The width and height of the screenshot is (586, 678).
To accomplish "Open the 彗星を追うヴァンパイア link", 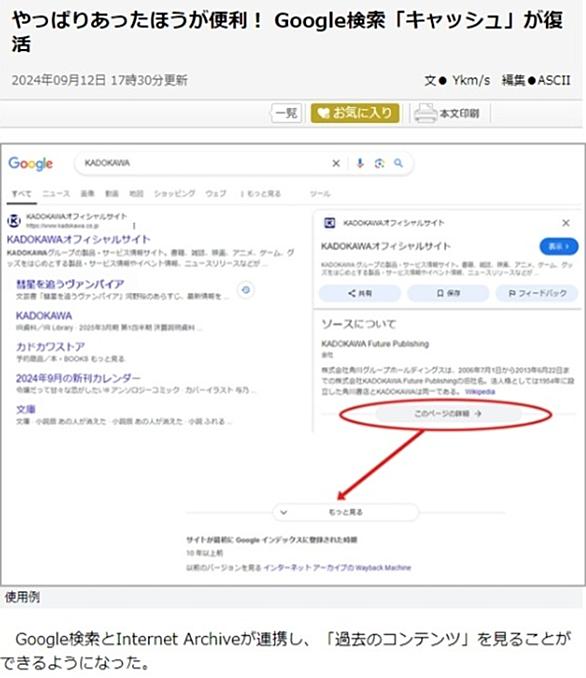I will [x=70, y=284].
